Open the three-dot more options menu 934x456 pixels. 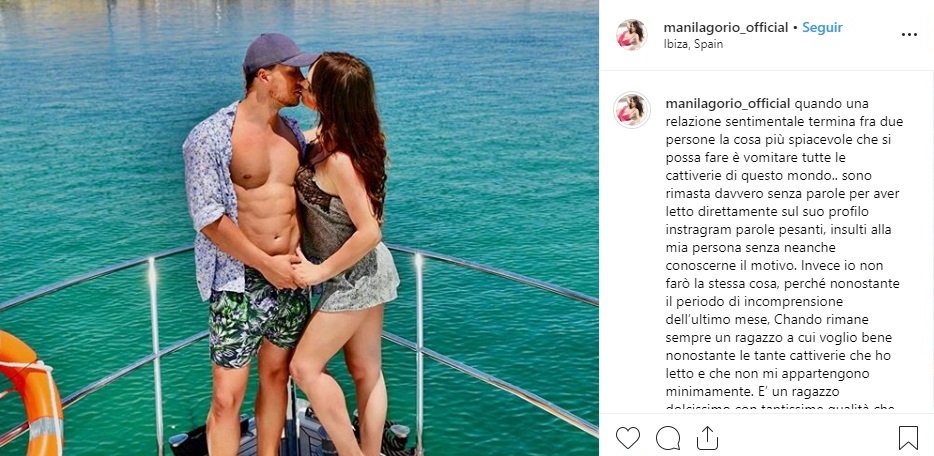pyautogui.click(x=909, y=35)
